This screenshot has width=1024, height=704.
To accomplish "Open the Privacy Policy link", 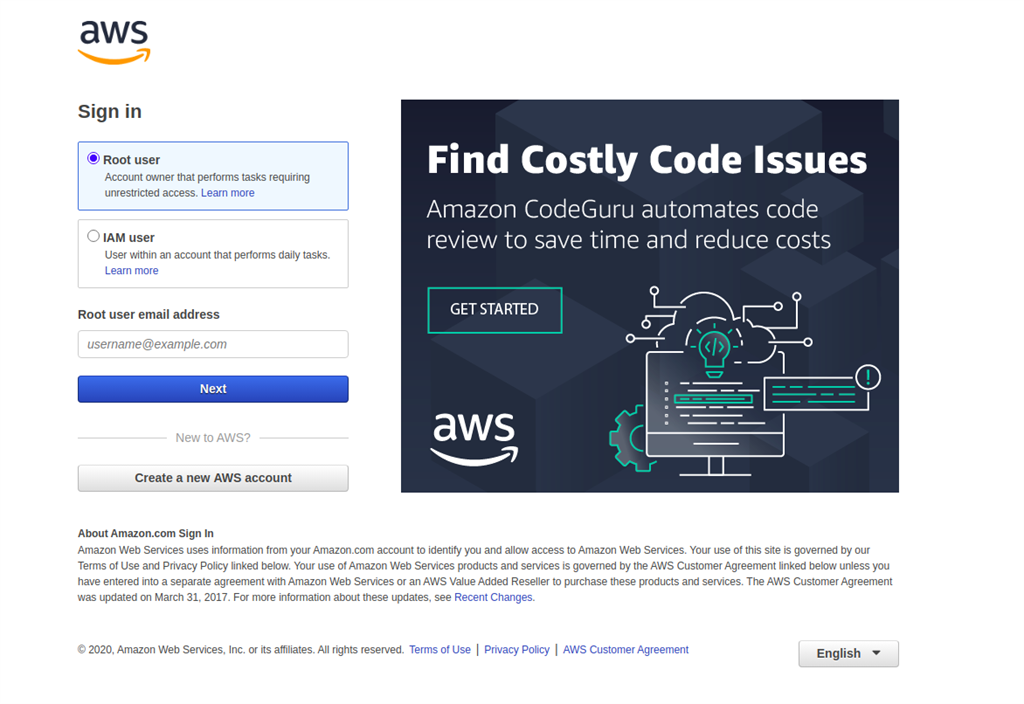I will click(x=517, y=650).
